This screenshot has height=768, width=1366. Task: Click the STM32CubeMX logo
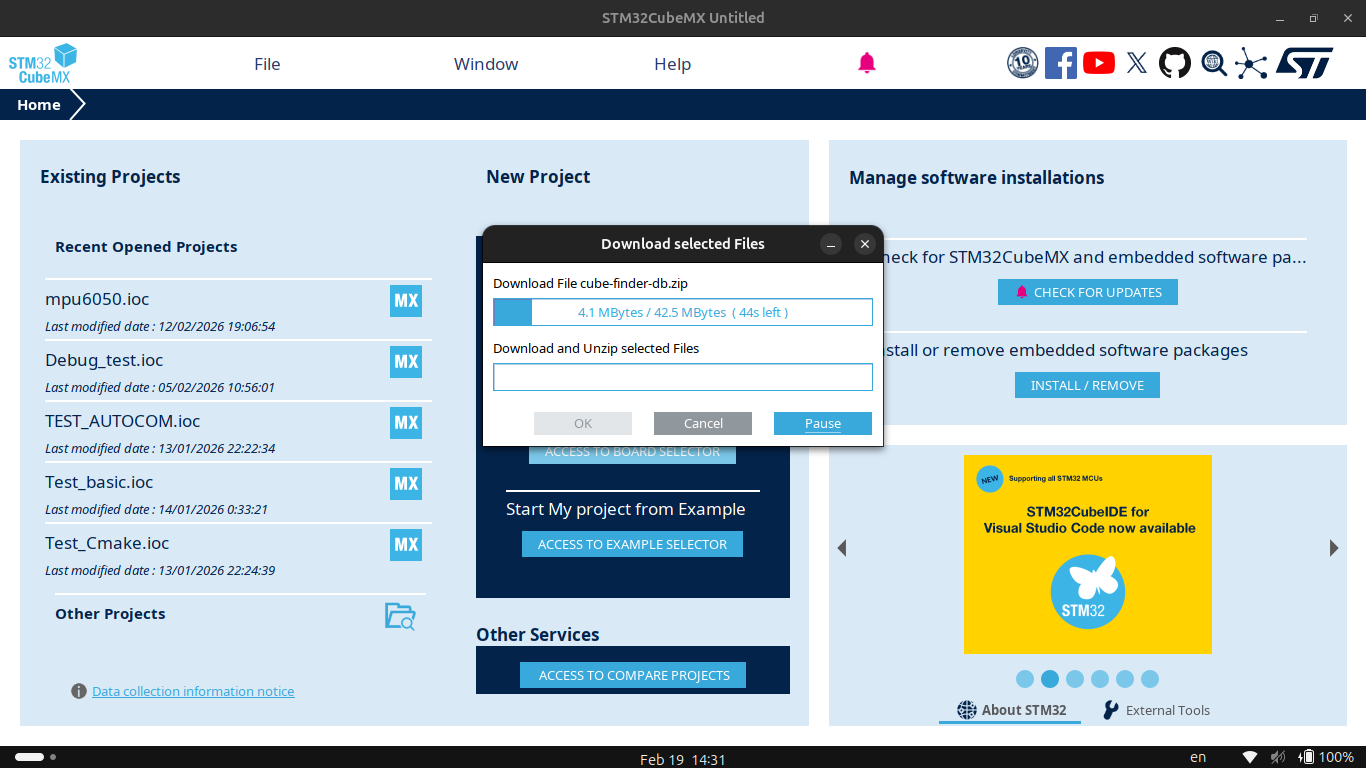point(43,63)
